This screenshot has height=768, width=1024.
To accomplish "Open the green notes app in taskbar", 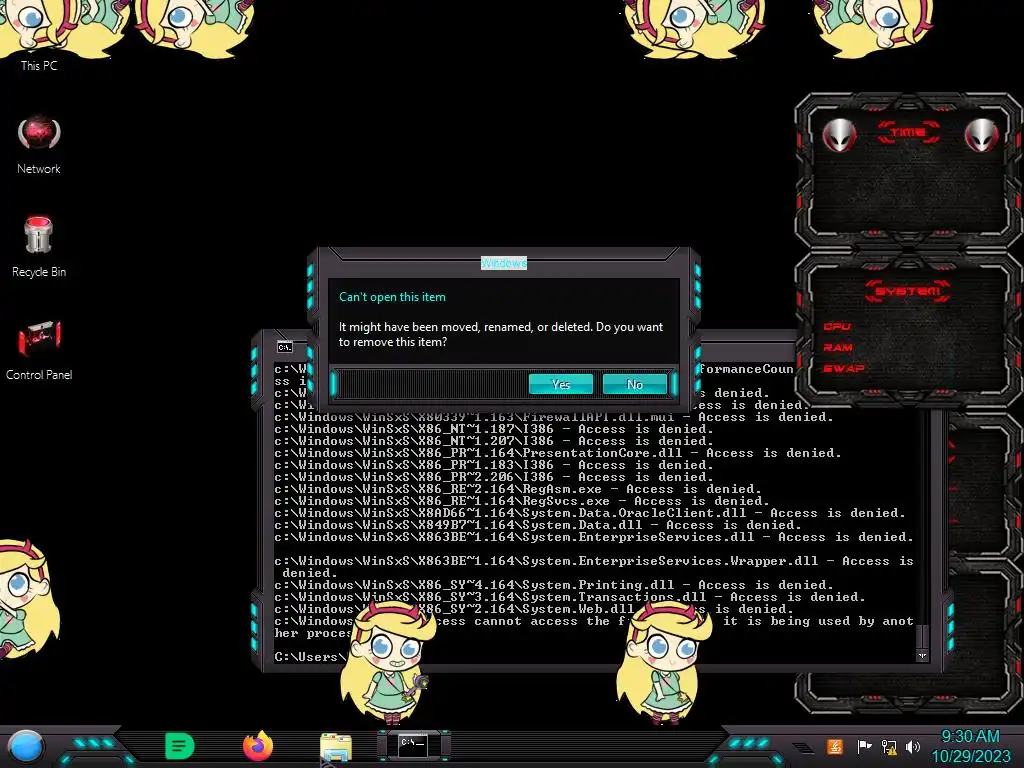I will click(180, 746).
